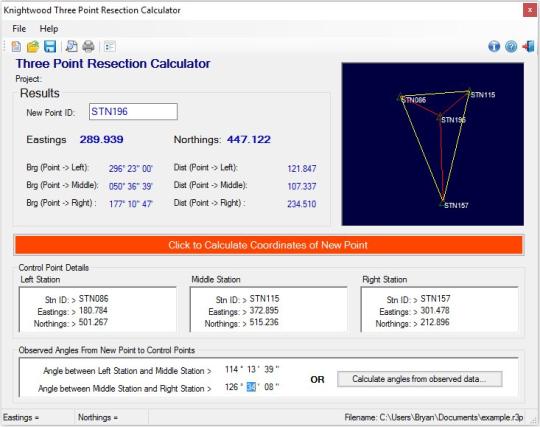Open the Help menu
This screenshot has height=427, width=540.
[49, 29]
